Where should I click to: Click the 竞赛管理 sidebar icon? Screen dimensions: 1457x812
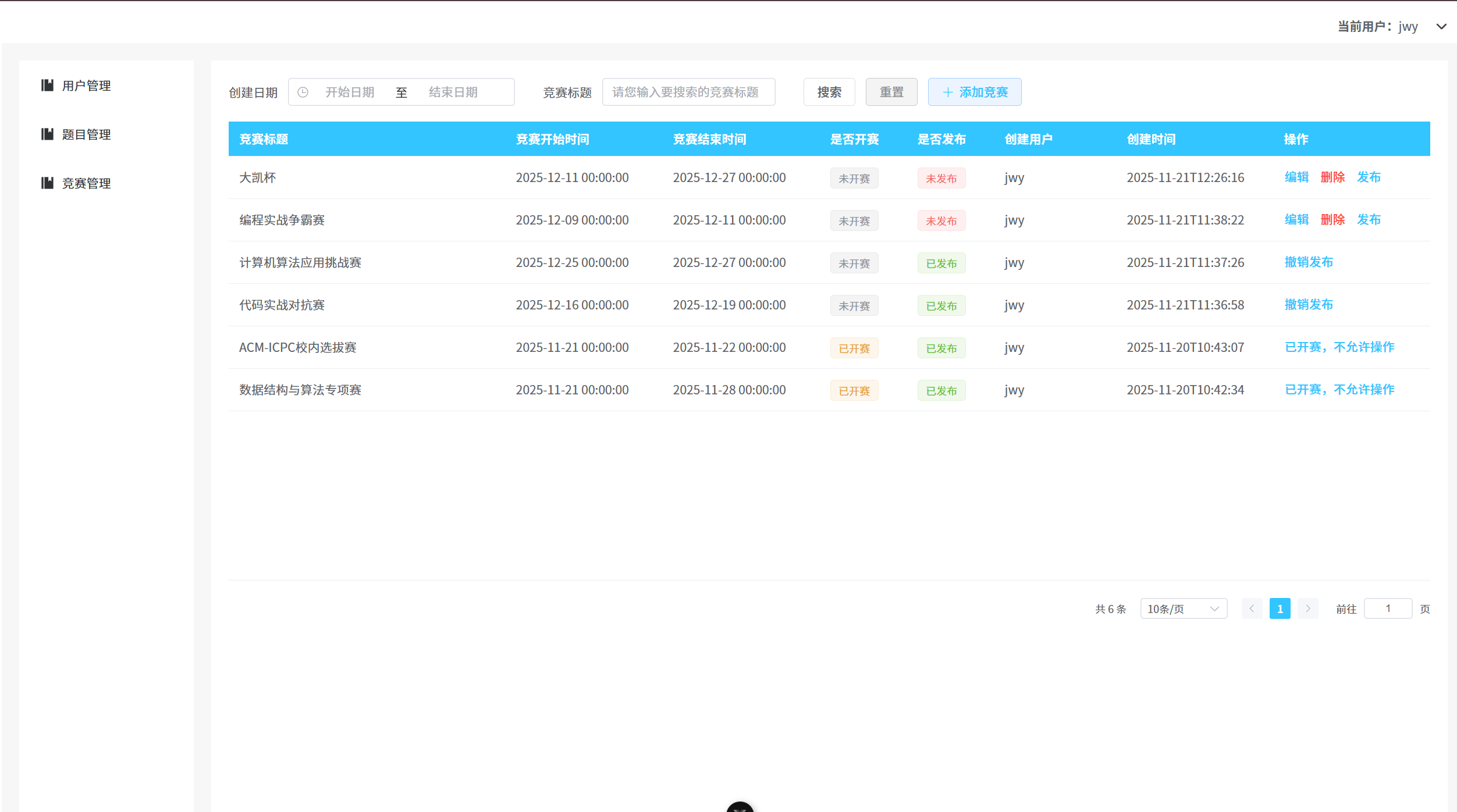(x=47, y=183)
